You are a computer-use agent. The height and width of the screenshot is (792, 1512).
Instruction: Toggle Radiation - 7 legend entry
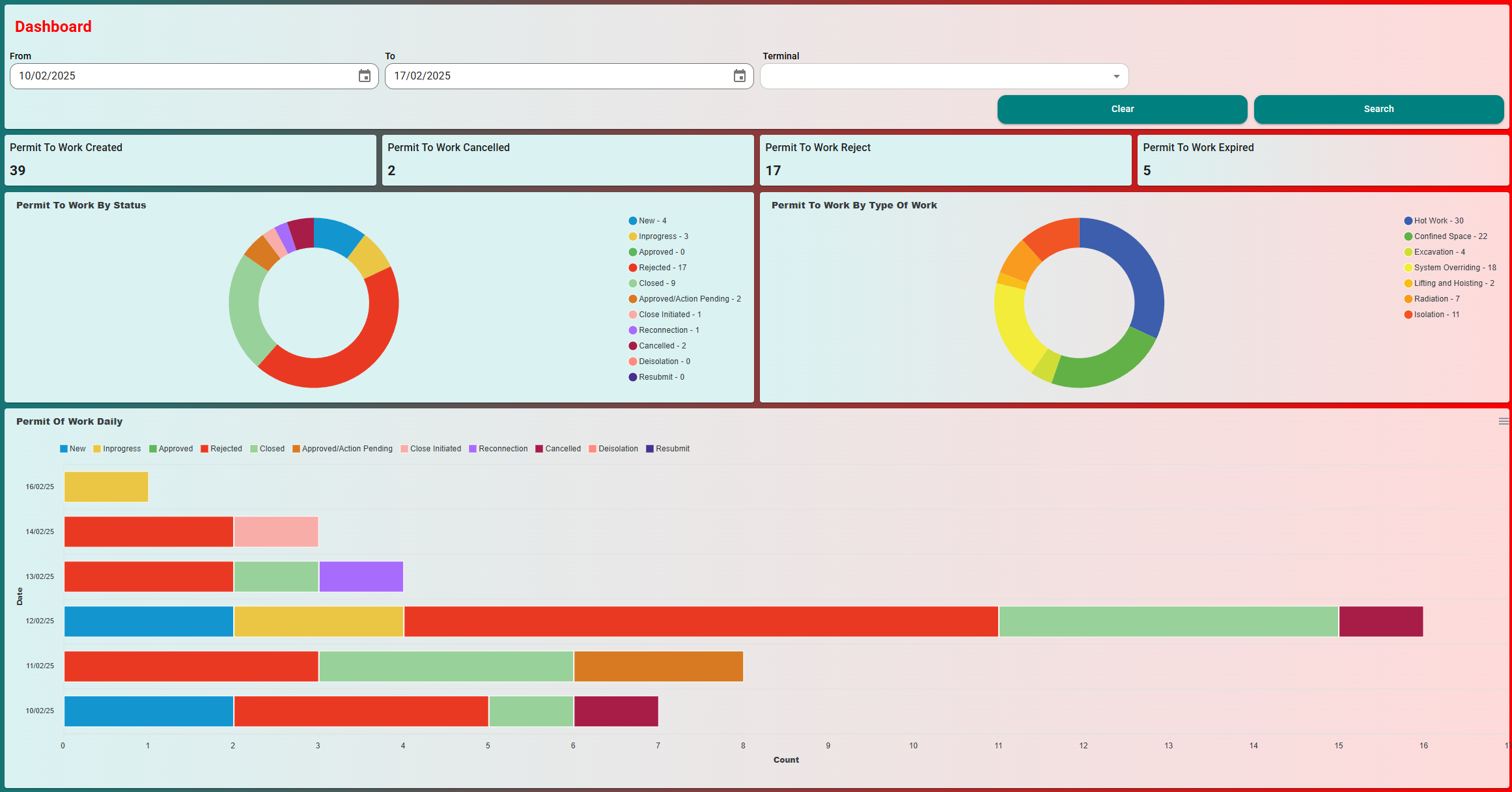click(x=1432, y=299)
